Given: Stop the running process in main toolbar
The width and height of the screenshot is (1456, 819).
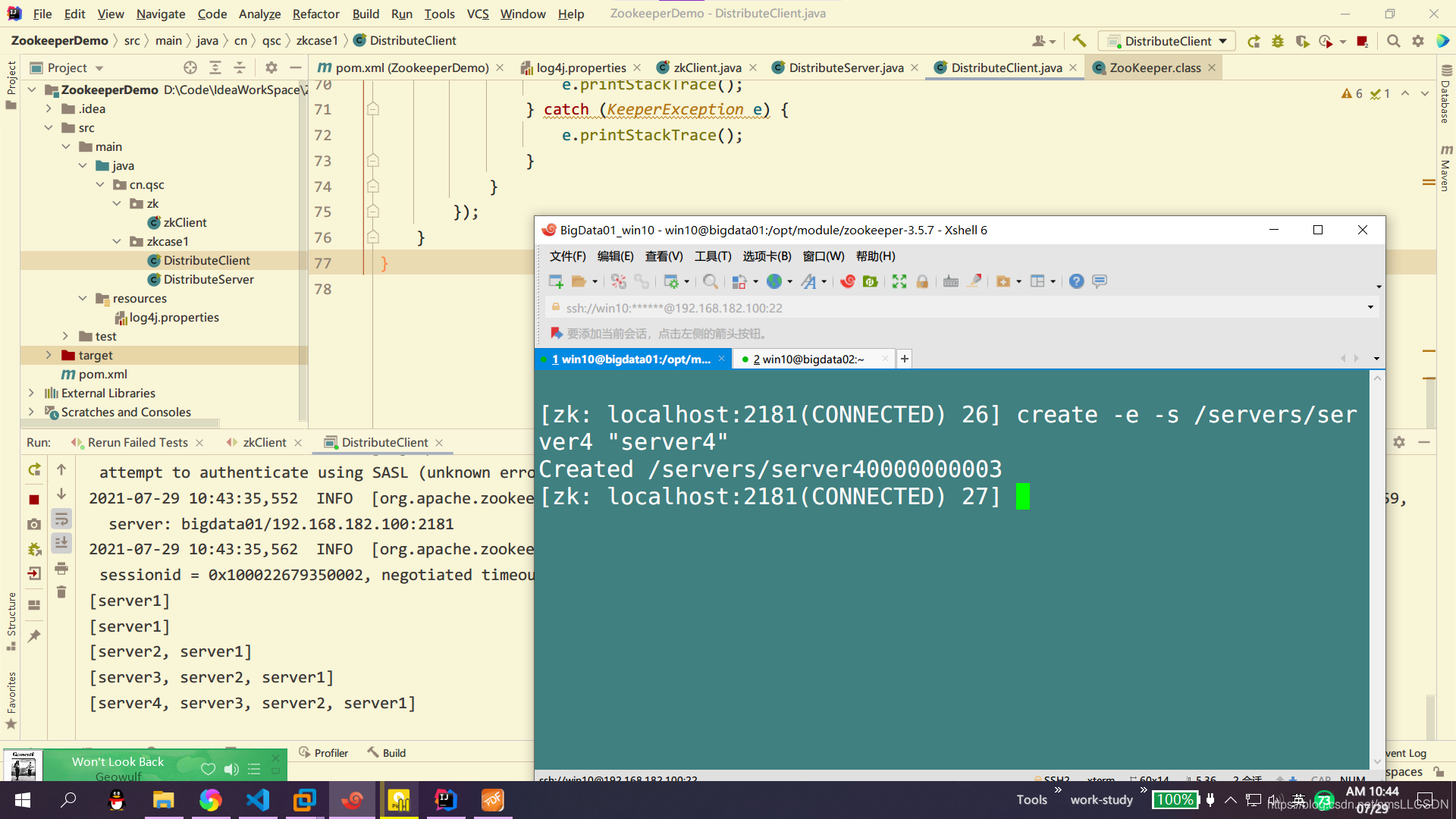Looking at the screenshot, I should (1362, 41).
